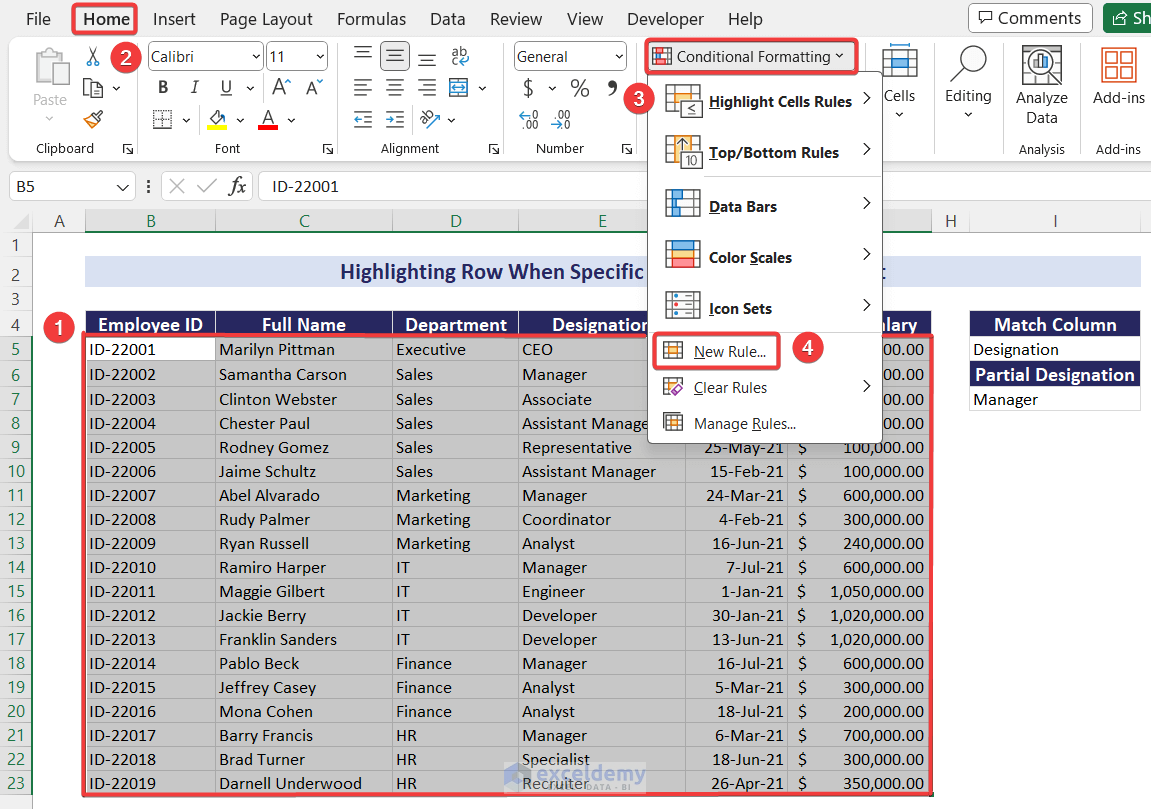Toggle Center horizontal alignment
The width and height of the screenshot is (1151, 809).
coord(396,88)
